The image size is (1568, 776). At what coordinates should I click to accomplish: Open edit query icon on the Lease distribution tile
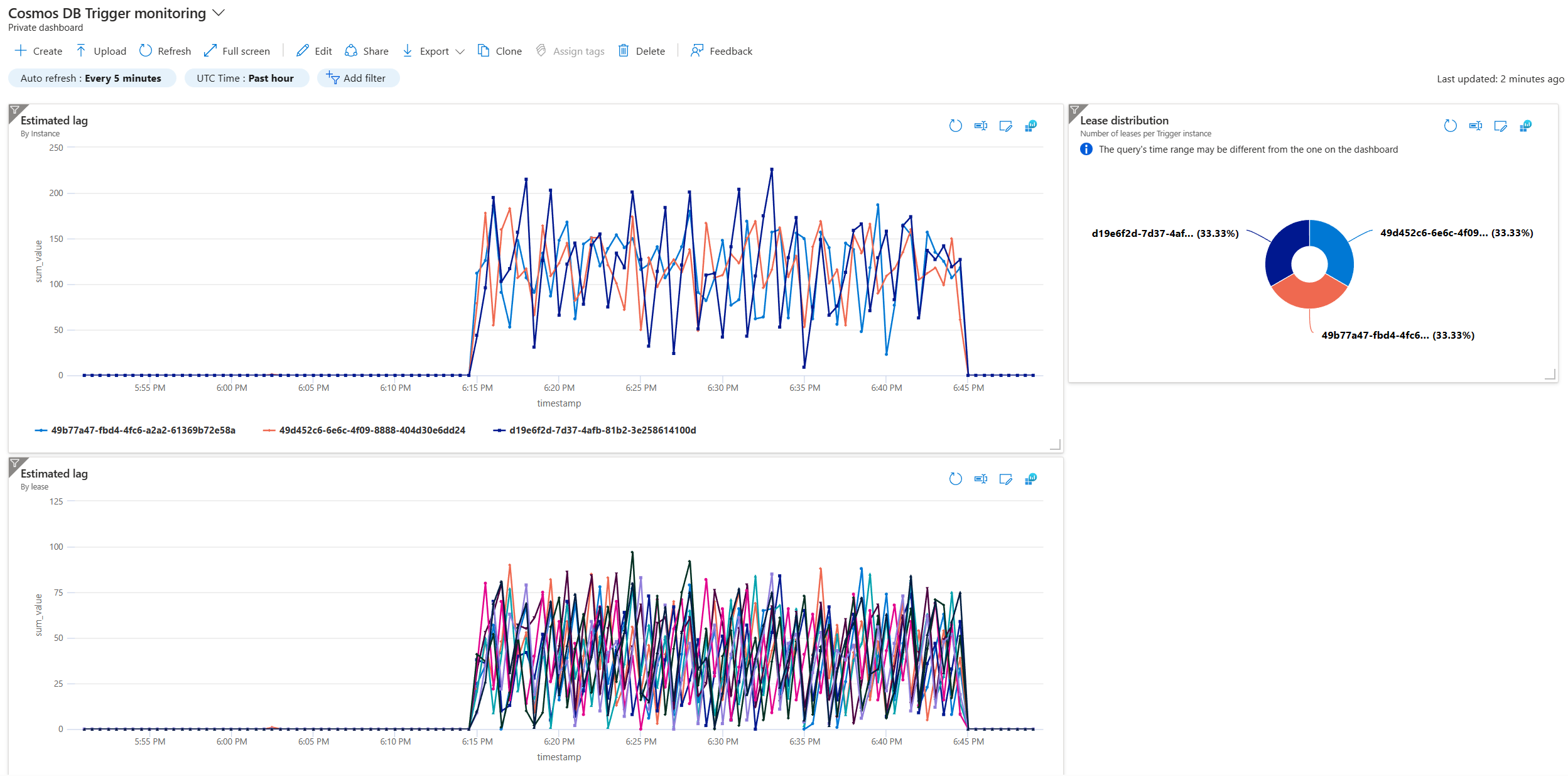[1500, 126]
